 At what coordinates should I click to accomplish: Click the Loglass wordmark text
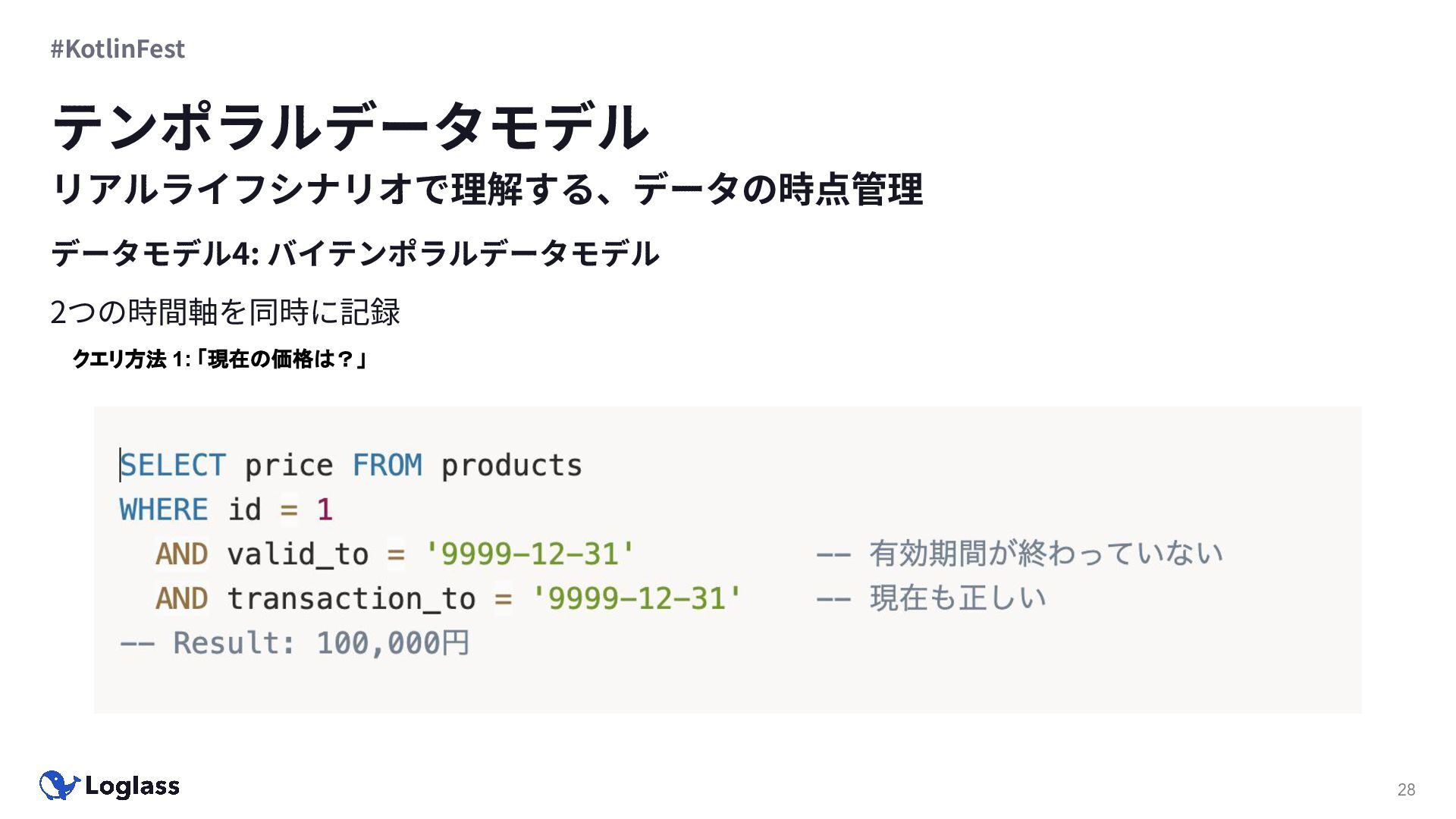tap(132, 786)
